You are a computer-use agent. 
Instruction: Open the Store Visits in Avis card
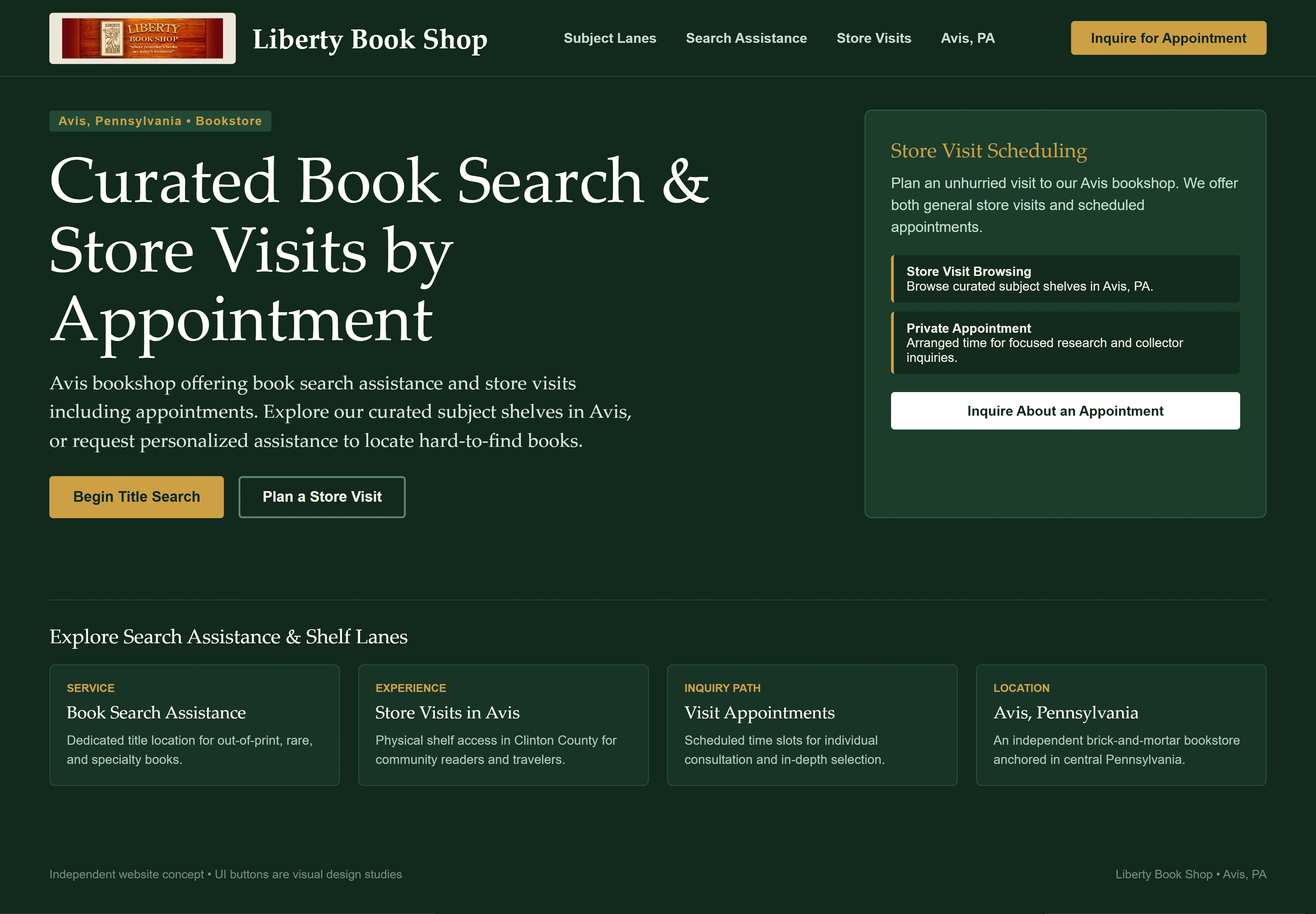point(503,725)
